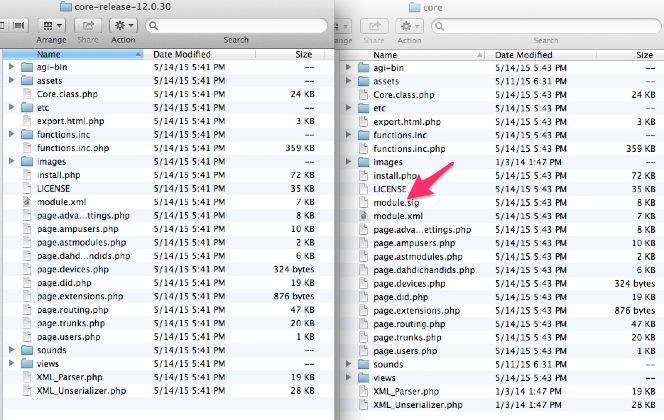Select module.xml file icon in left window
664x420 pixels.
[x=27, y=202]
